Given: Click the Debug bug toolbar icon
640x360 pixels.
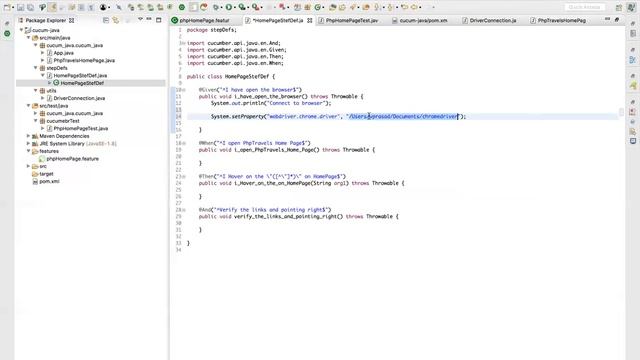Looking at the screenshot, I should pyautogui.click(x=216, y=7).
